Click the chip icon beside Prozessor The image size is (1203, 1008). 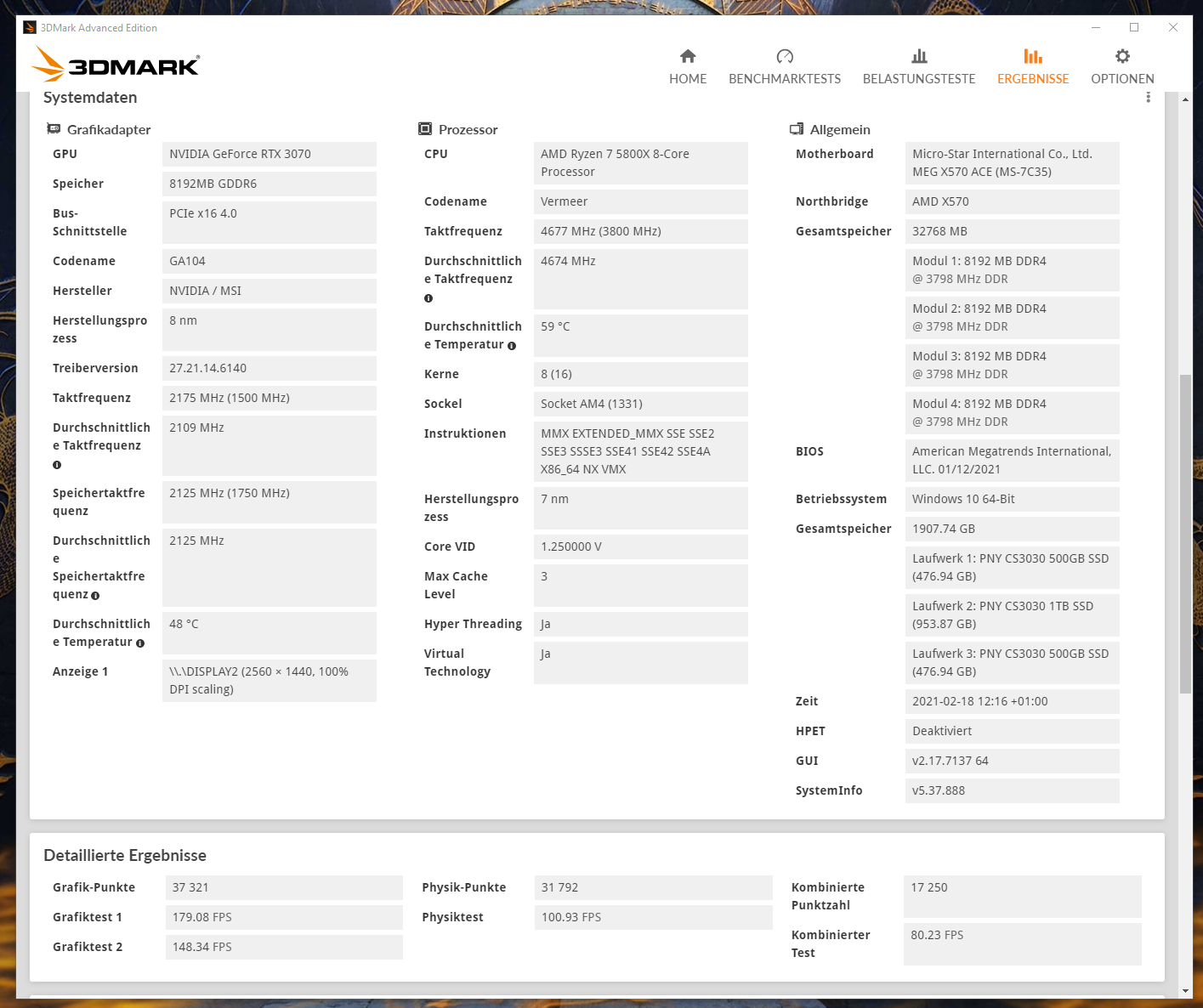(425, 128)
